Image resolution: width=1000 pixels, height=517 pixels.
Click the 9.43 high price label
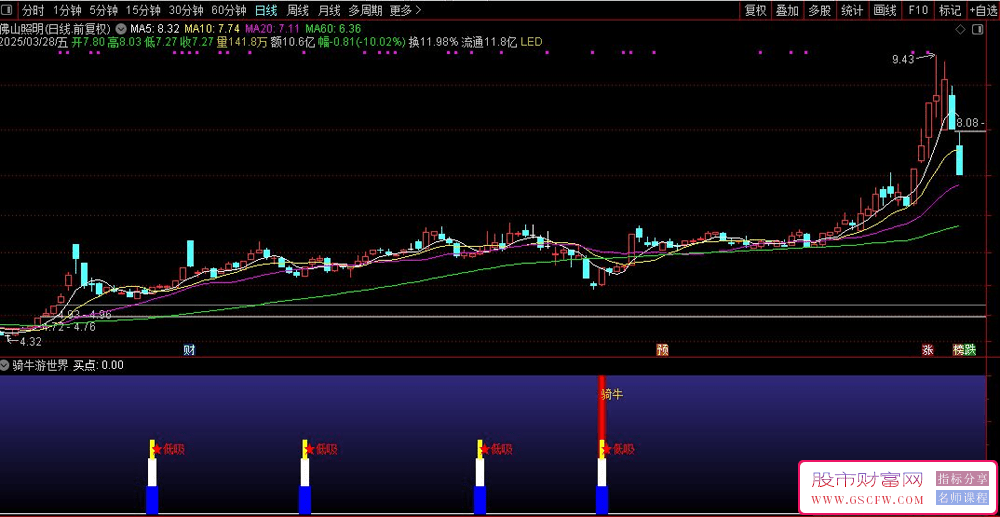903,59
